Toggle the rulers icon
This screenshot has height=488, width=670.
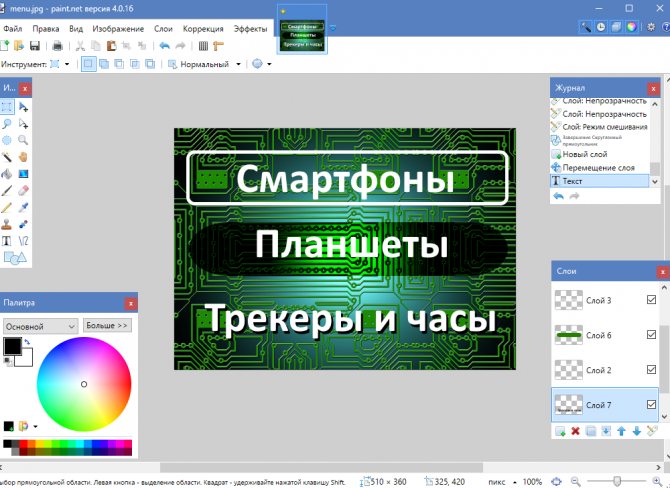[218, 46]
